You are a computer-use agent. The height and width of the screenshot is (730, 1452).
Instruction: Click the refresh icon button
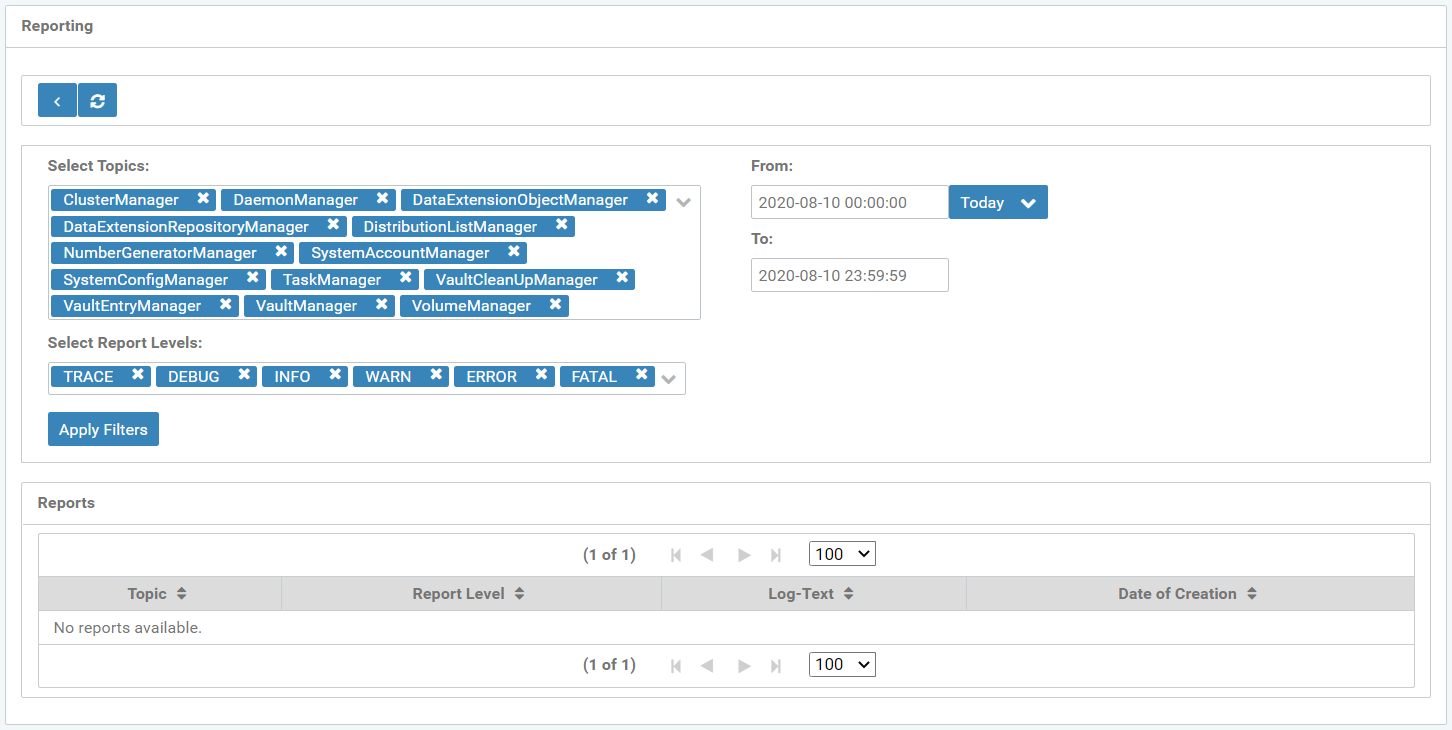coord(97,100)
